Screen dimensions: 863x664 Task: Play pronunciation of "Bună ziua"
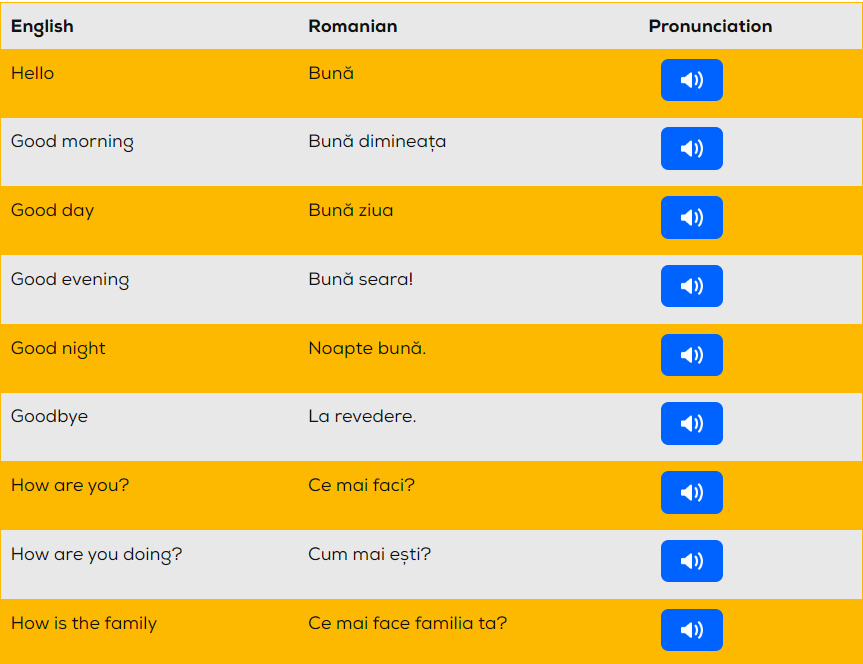691,217
